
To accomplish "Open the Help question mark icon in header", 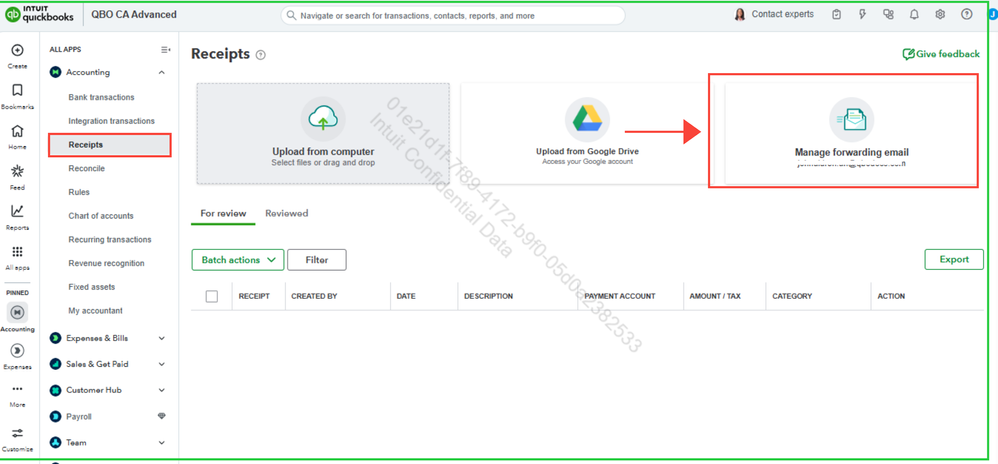I will [967, 15].
